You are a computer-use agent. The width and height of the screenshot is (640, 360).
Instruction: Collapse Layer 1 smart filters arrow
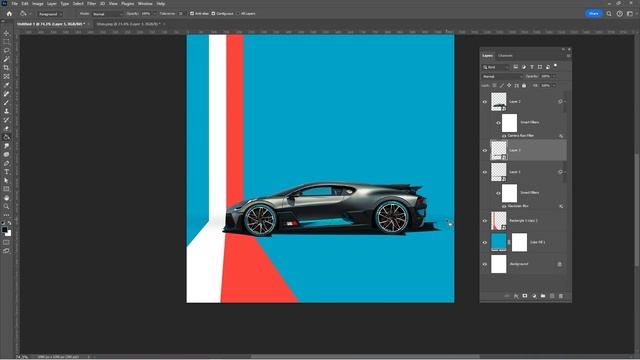pos(565,172)
